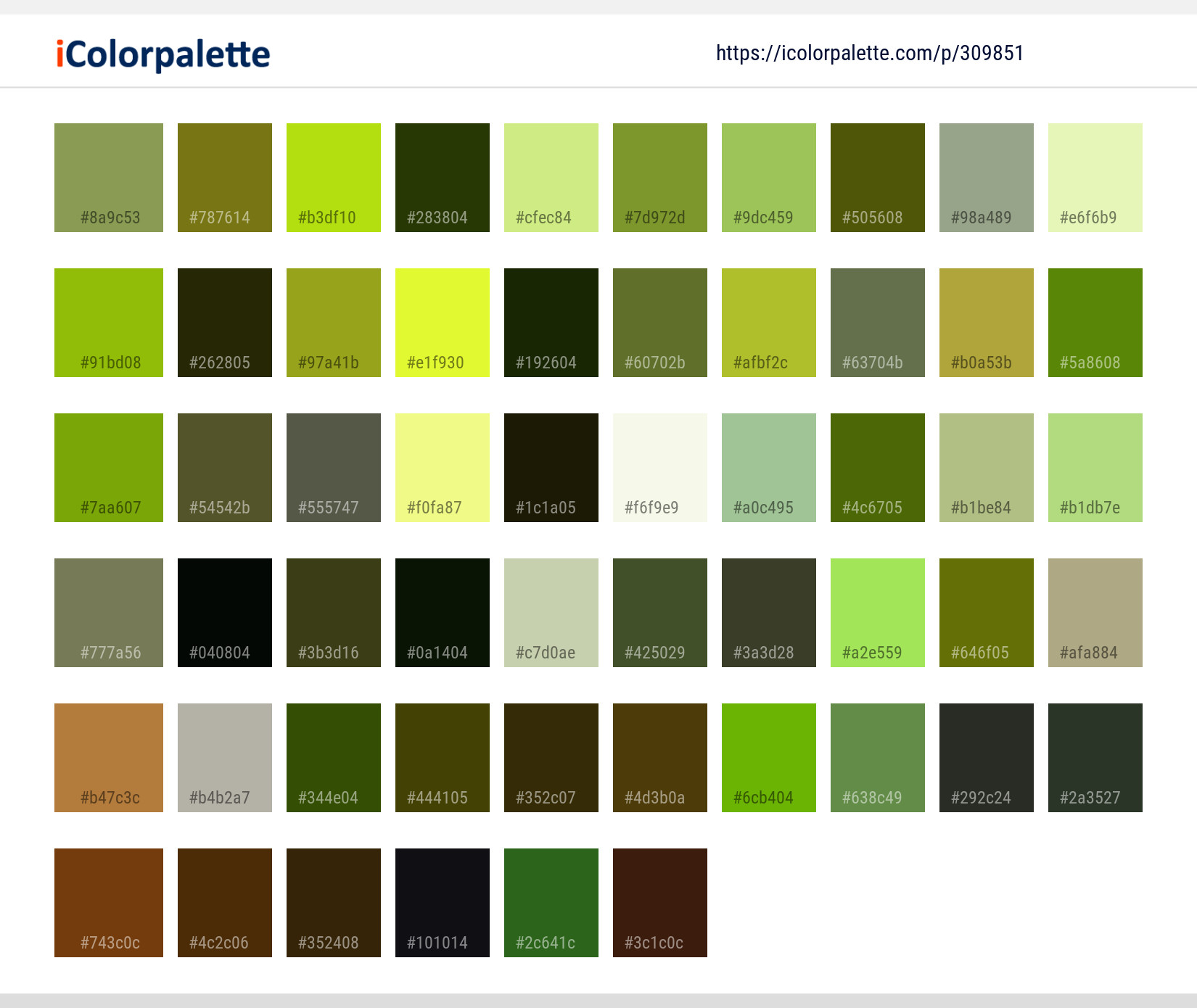1197x1008 pixels.
Task: Choose the #0a1404 swatch
Action: click(443, 613)
